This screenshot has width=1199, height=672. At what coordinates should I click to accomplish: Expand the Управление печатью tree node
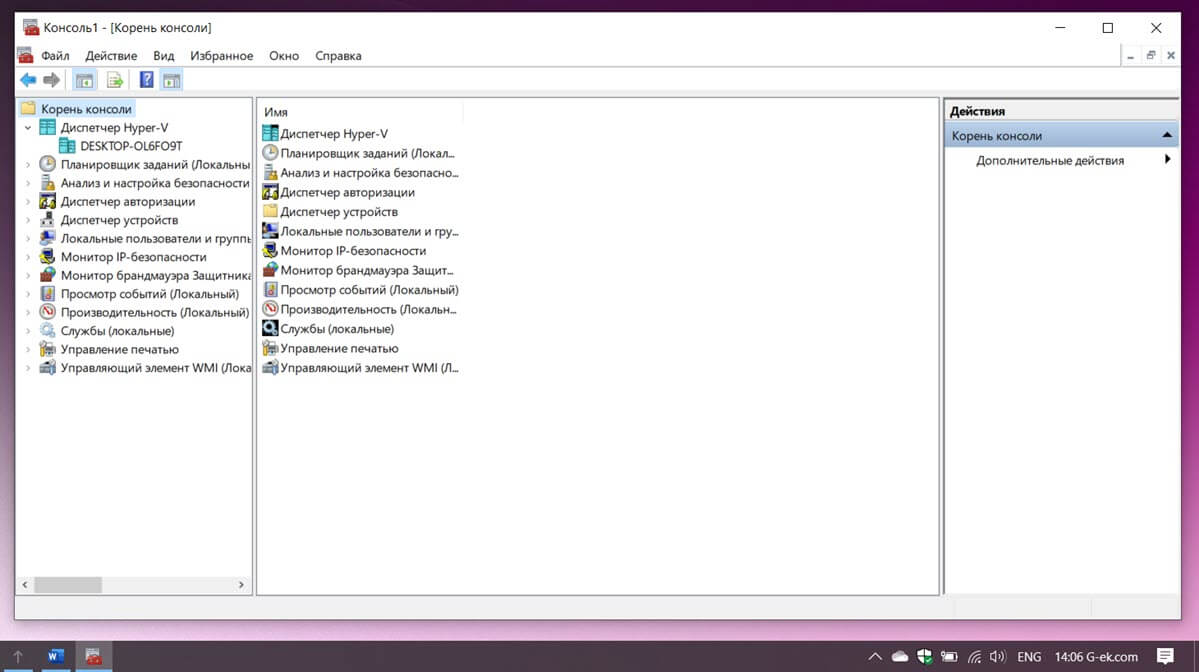[x=28, y=349]
